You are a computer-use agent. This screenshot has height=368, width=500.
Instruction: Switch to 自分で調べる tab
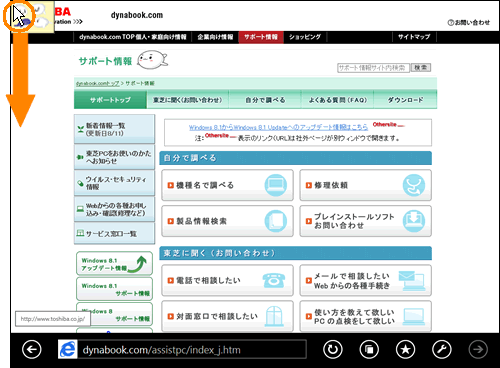(265, 100)
